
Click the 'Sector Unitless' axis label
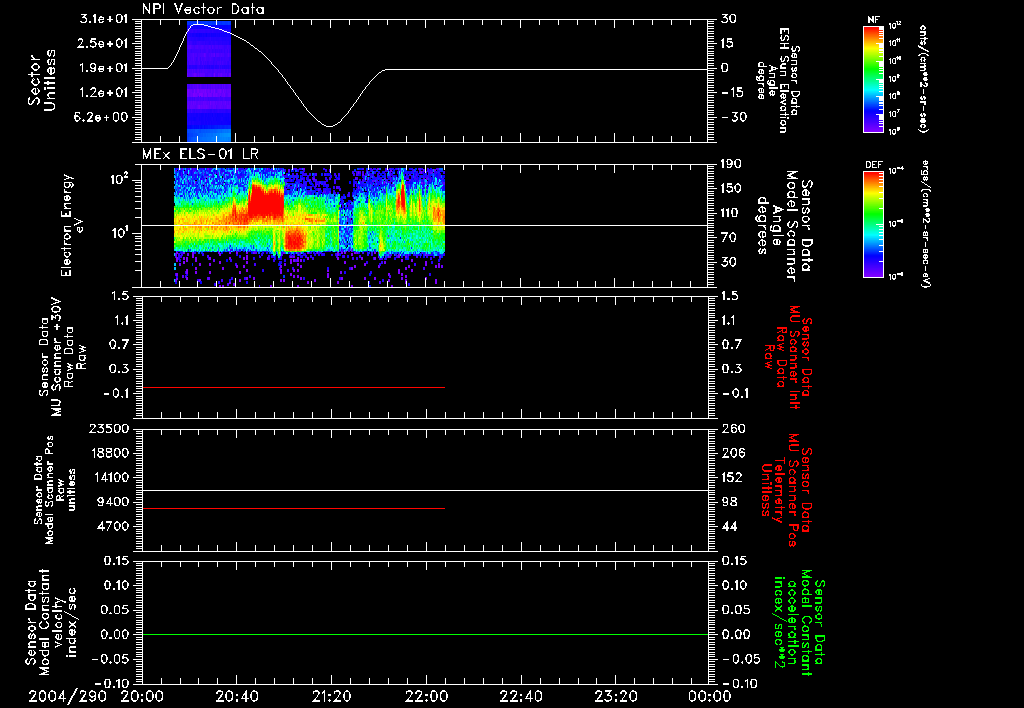pos(42,81)
